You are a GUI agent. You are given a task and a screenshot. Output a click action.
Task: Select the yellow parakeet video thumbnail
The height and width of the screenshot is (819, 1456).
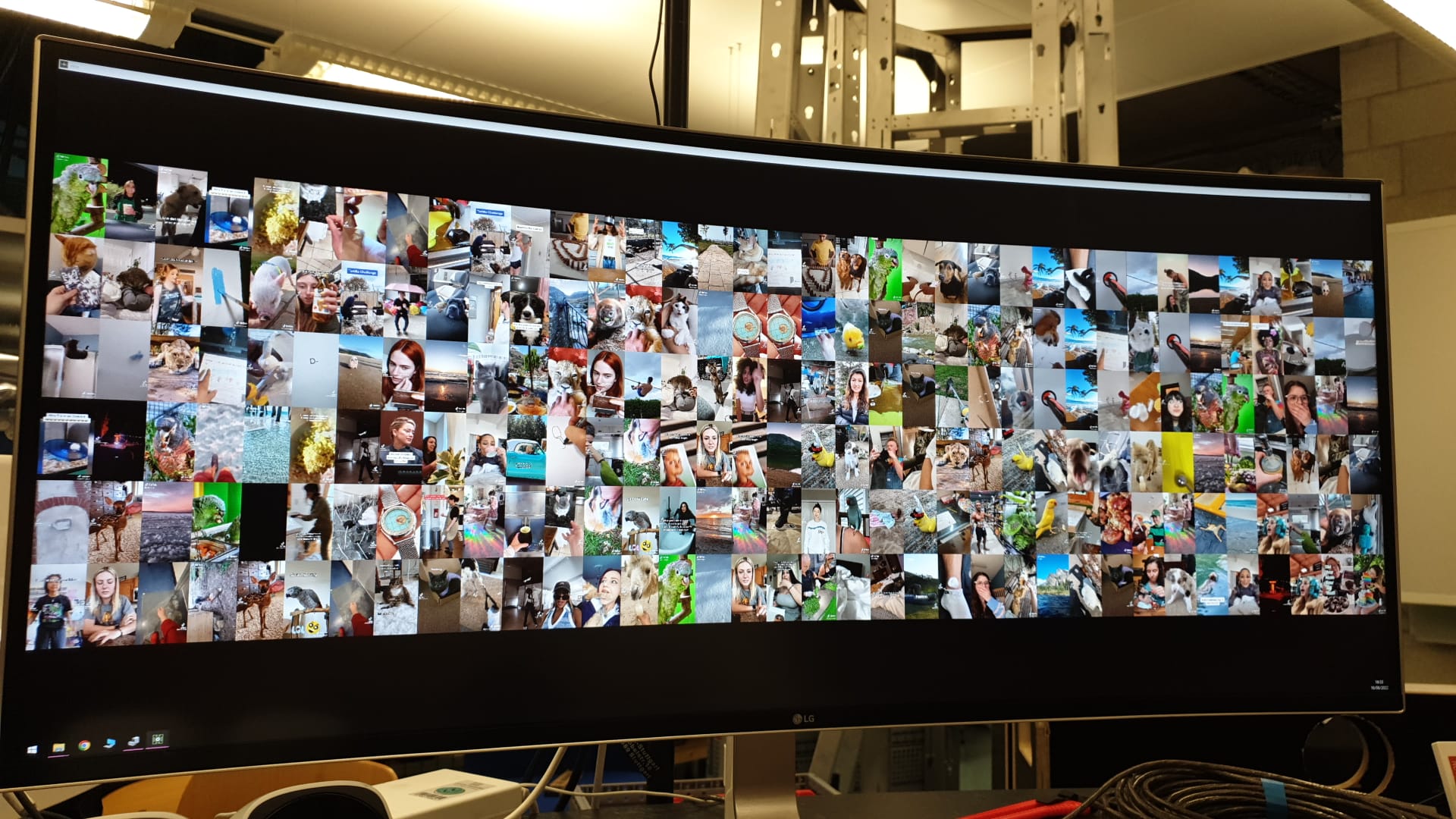click(1051, 522)
